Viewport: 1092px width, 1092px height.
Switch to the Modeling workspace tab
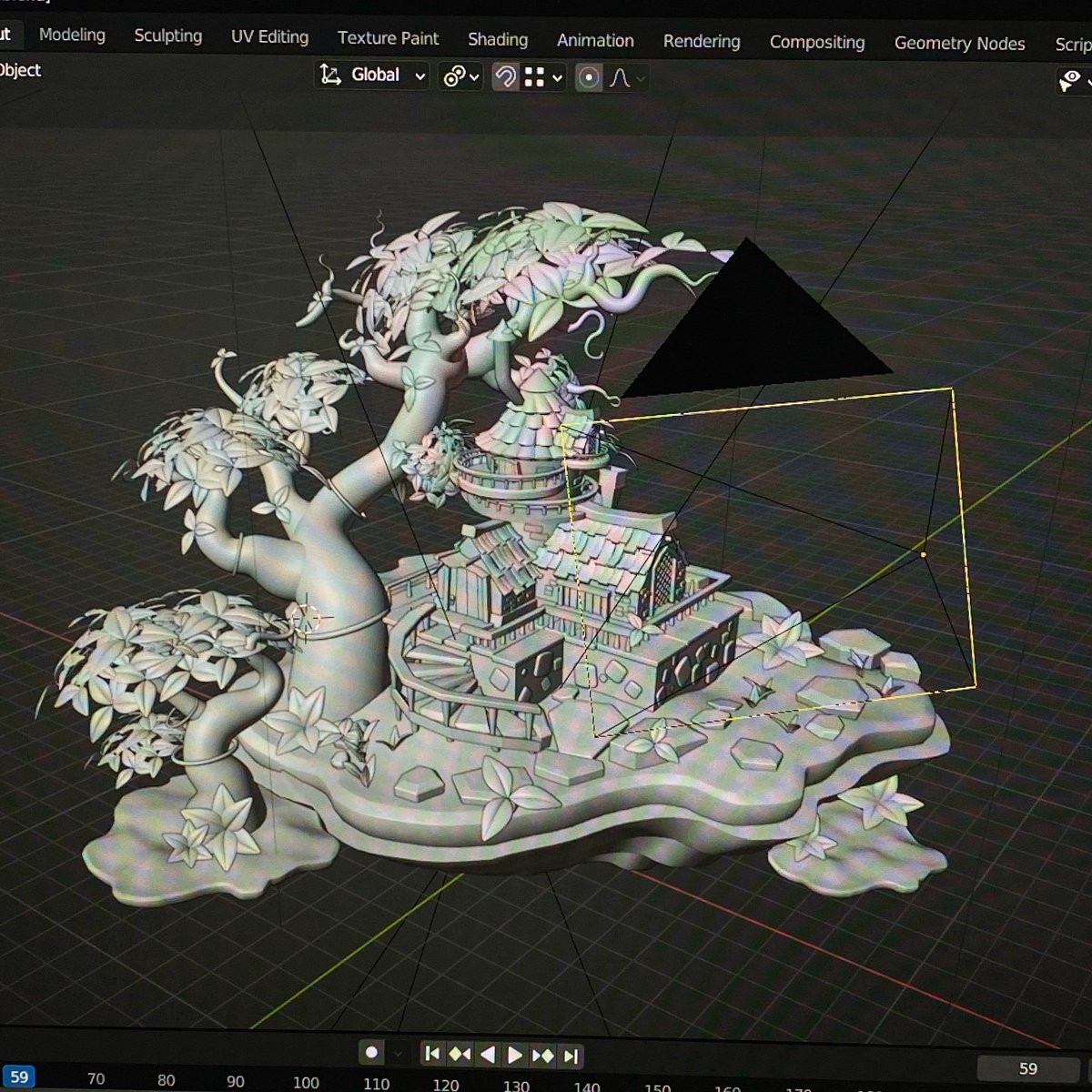(x=72, y=35)
